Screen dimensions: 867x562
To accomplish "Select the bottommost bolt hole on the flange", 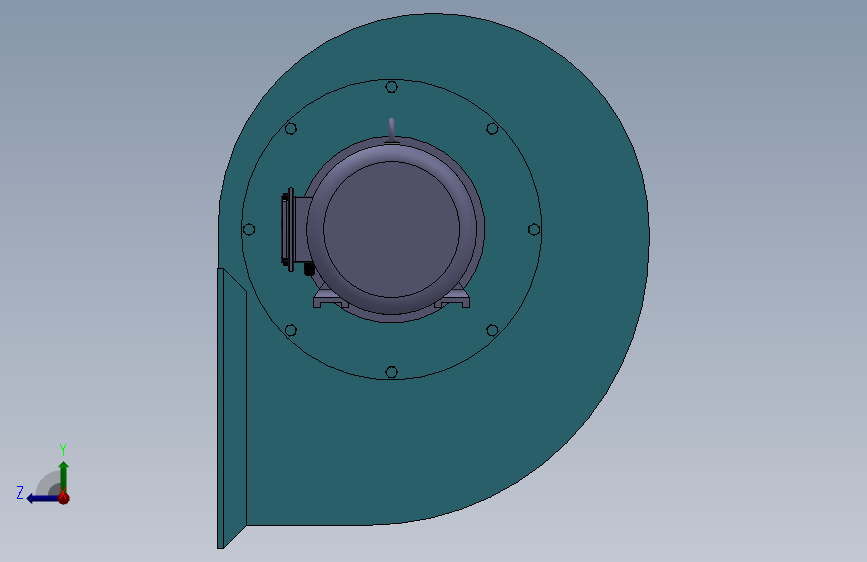I will (391, 372).
